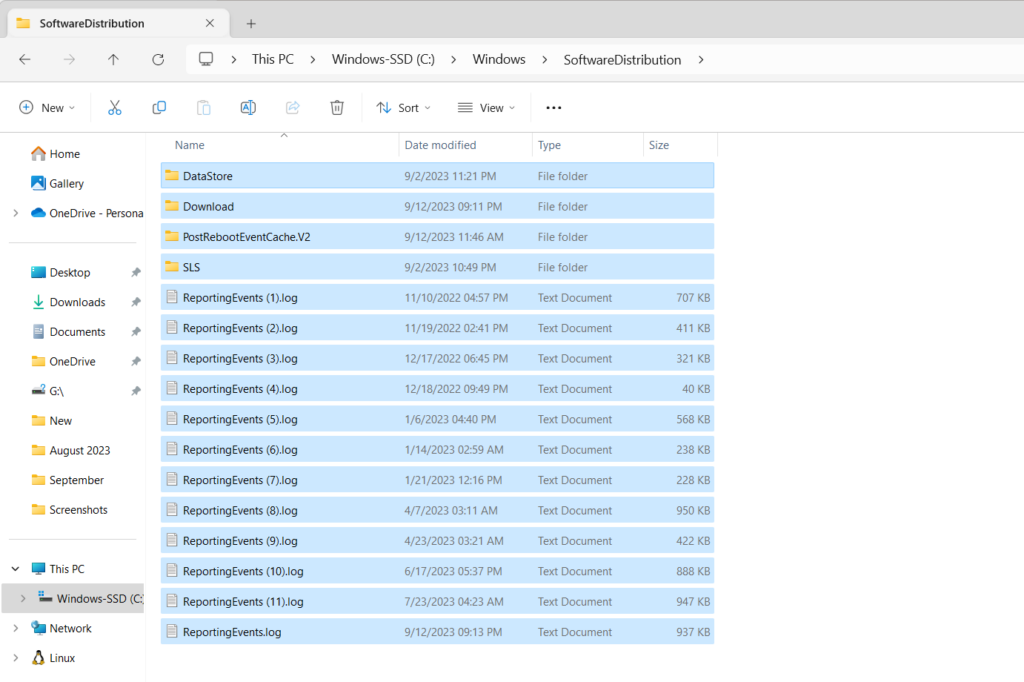
Task: Add a new tab with plus button
Action: point(251,23)
